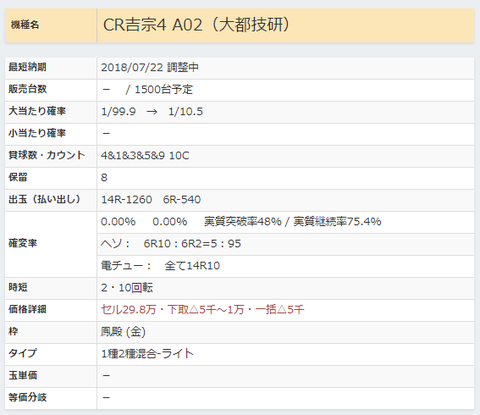The height and width of the screenshot is (415, 480).
Task: Click the ヘソ： 6R10 : 6R2=5 : 95 row
Action: [x=285, y=244]
